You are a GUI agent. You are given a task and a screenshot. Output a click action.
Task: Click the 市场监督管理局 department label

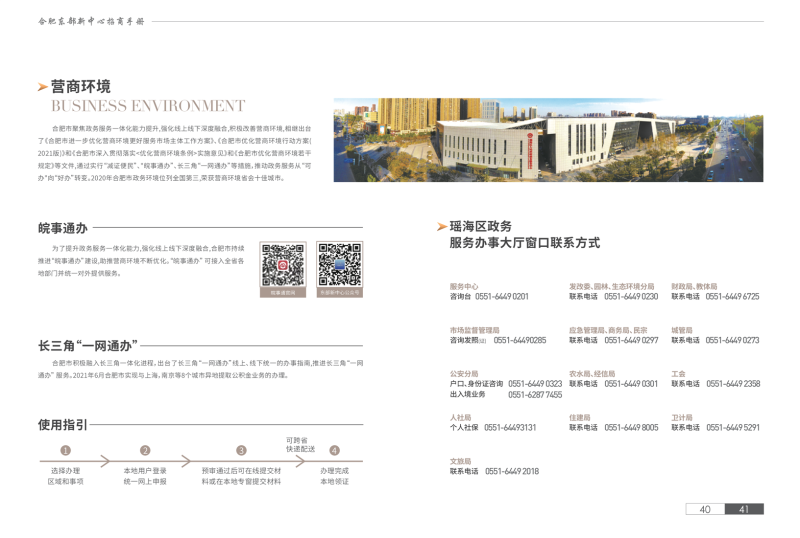point(474,329)
